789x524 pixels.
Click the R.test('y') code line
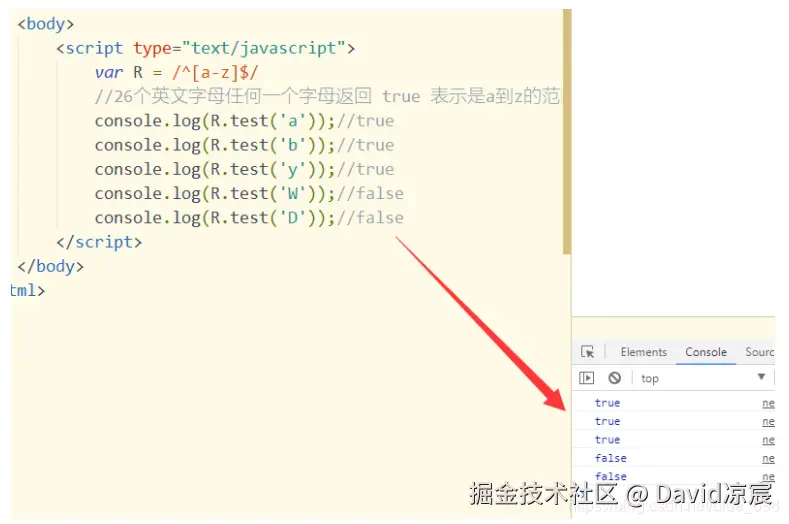(x=244, y=169)
